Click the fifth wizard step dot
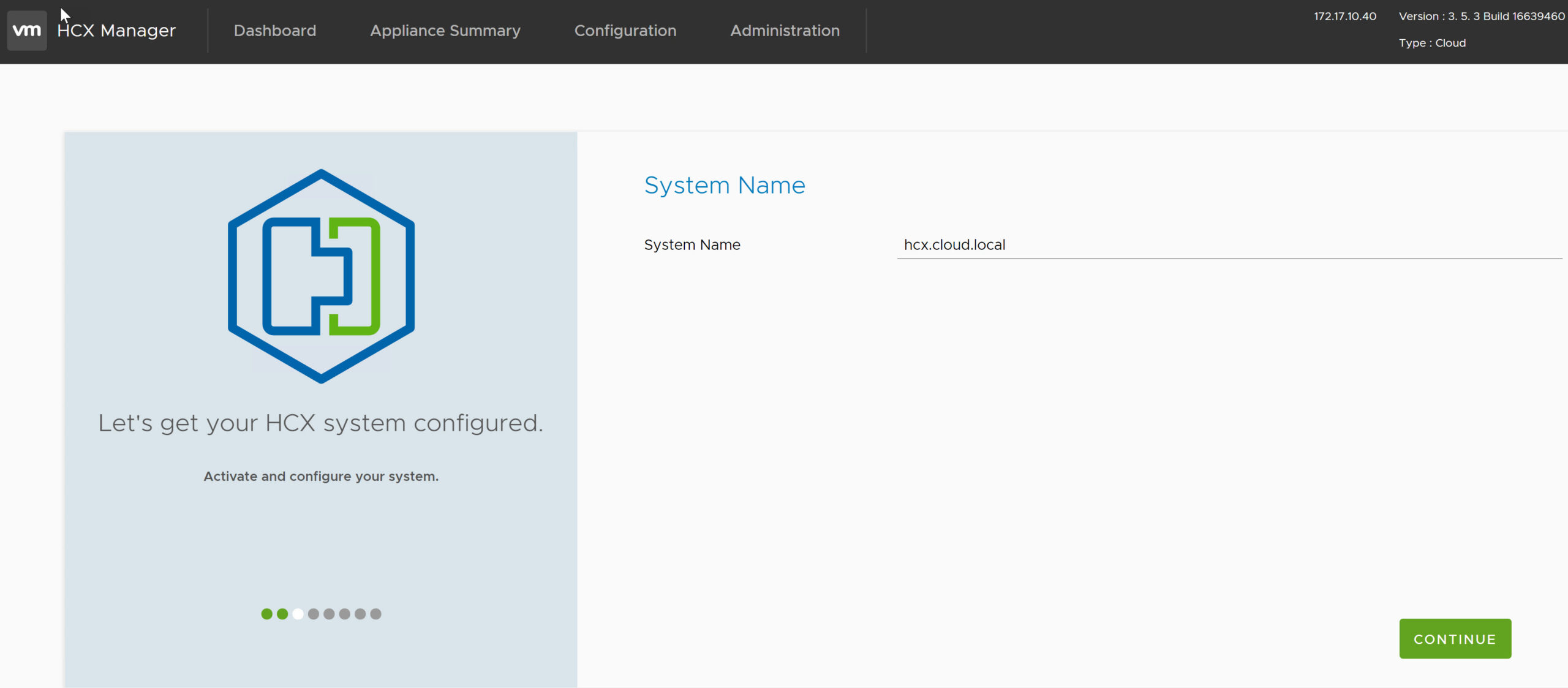Screen dimensions: 1568x688 click(329, 614)
